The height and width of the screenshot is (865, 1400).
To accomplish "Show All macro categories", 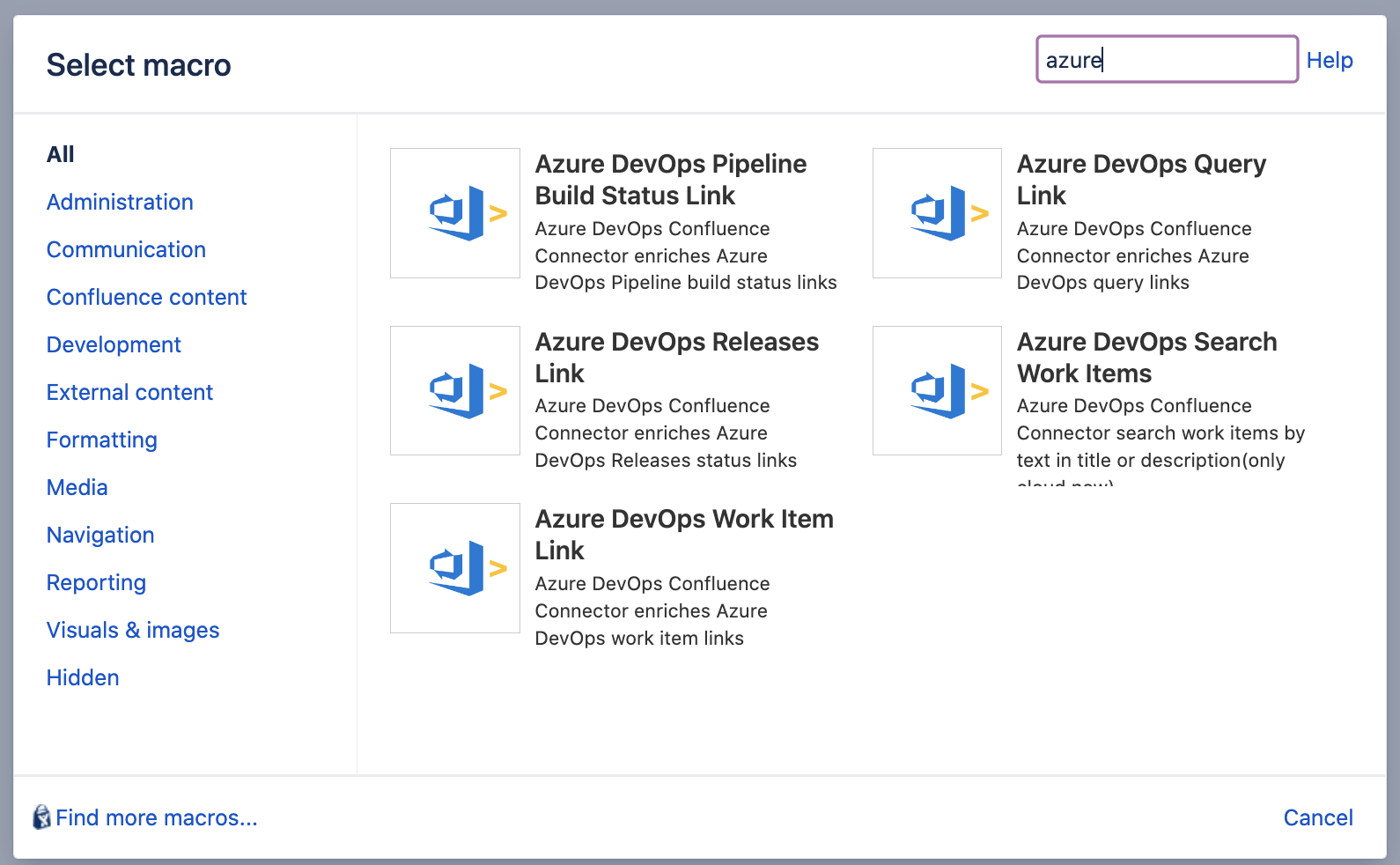I will pyautogui.click(x=61, y=154).
